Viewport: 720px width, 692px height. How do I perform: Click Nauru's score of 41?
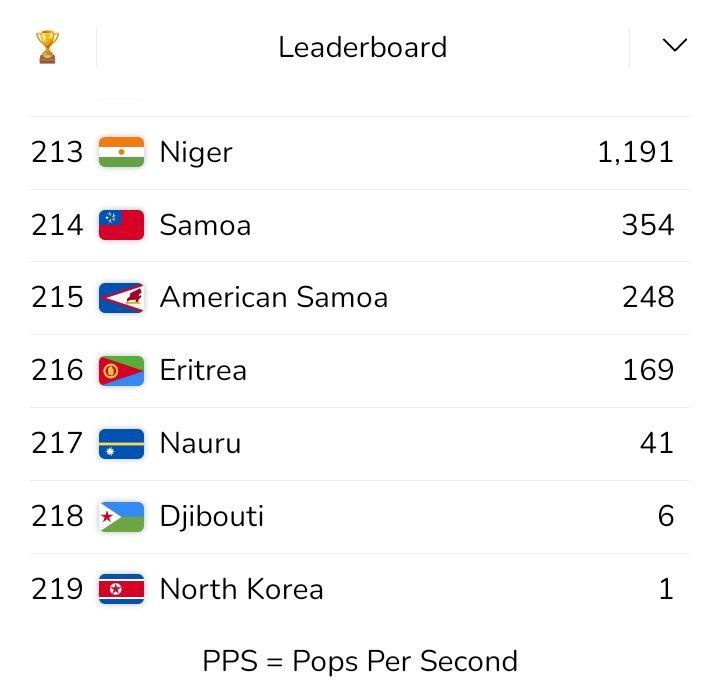[657, 443]
